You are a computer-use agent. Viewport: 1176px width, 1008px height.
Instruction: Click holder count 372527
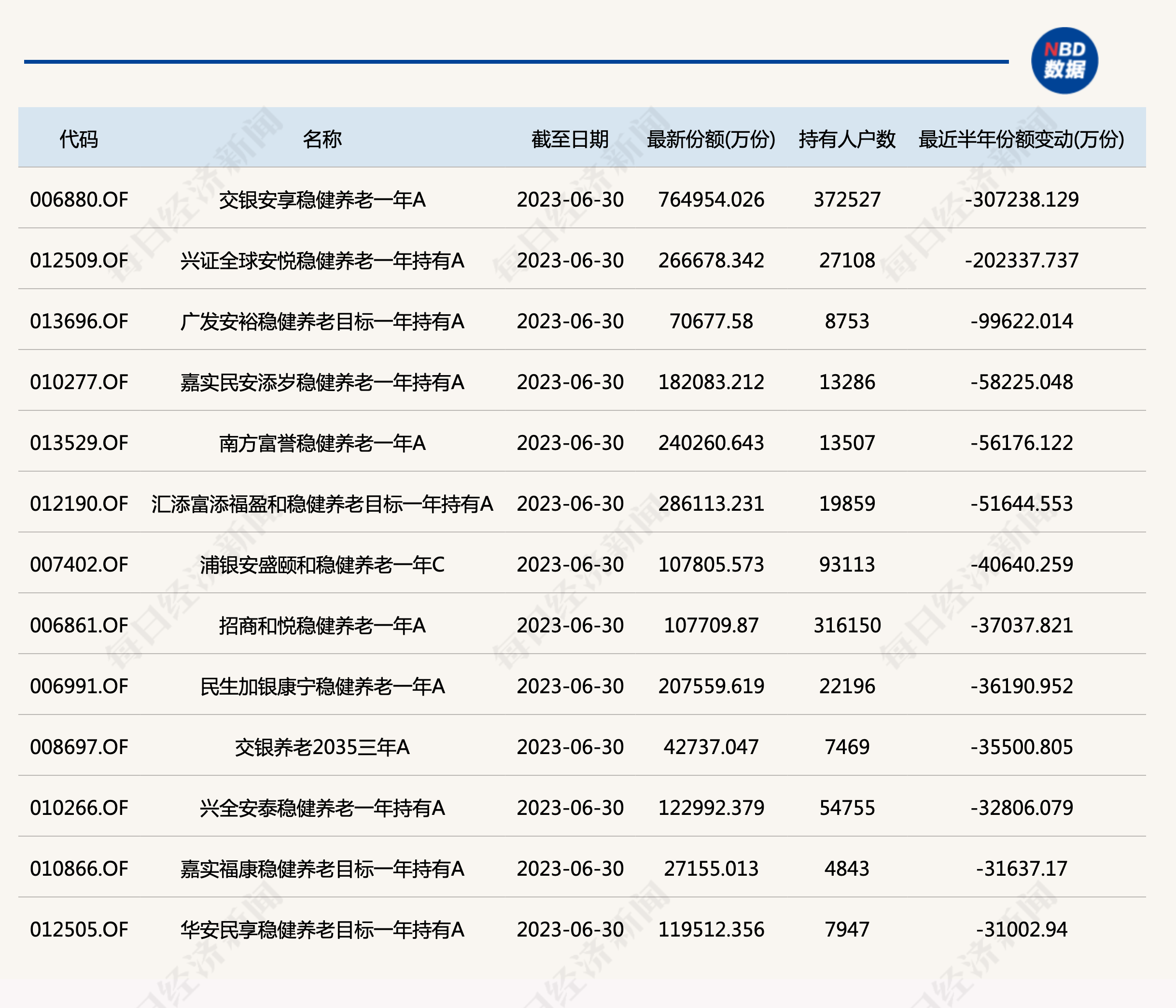click(x=847, y=200)
